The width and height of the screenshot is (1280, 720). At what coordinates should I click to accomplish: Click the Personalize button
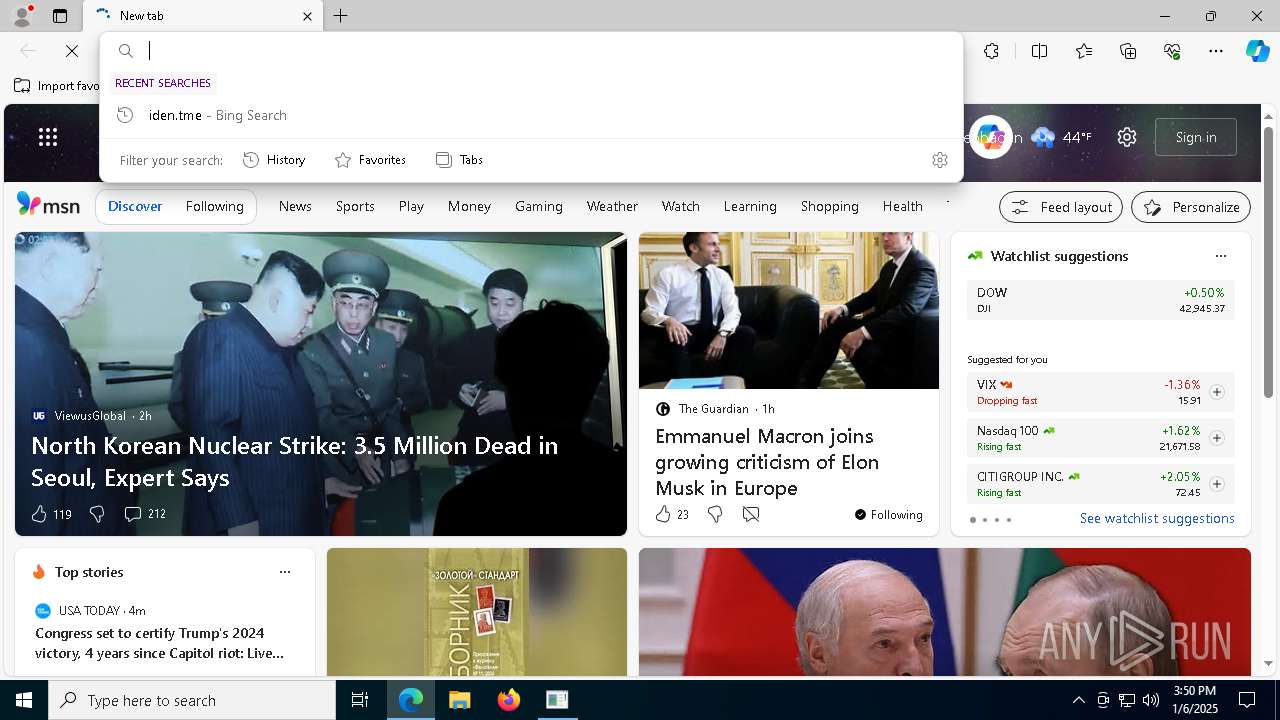(1191, 207)
